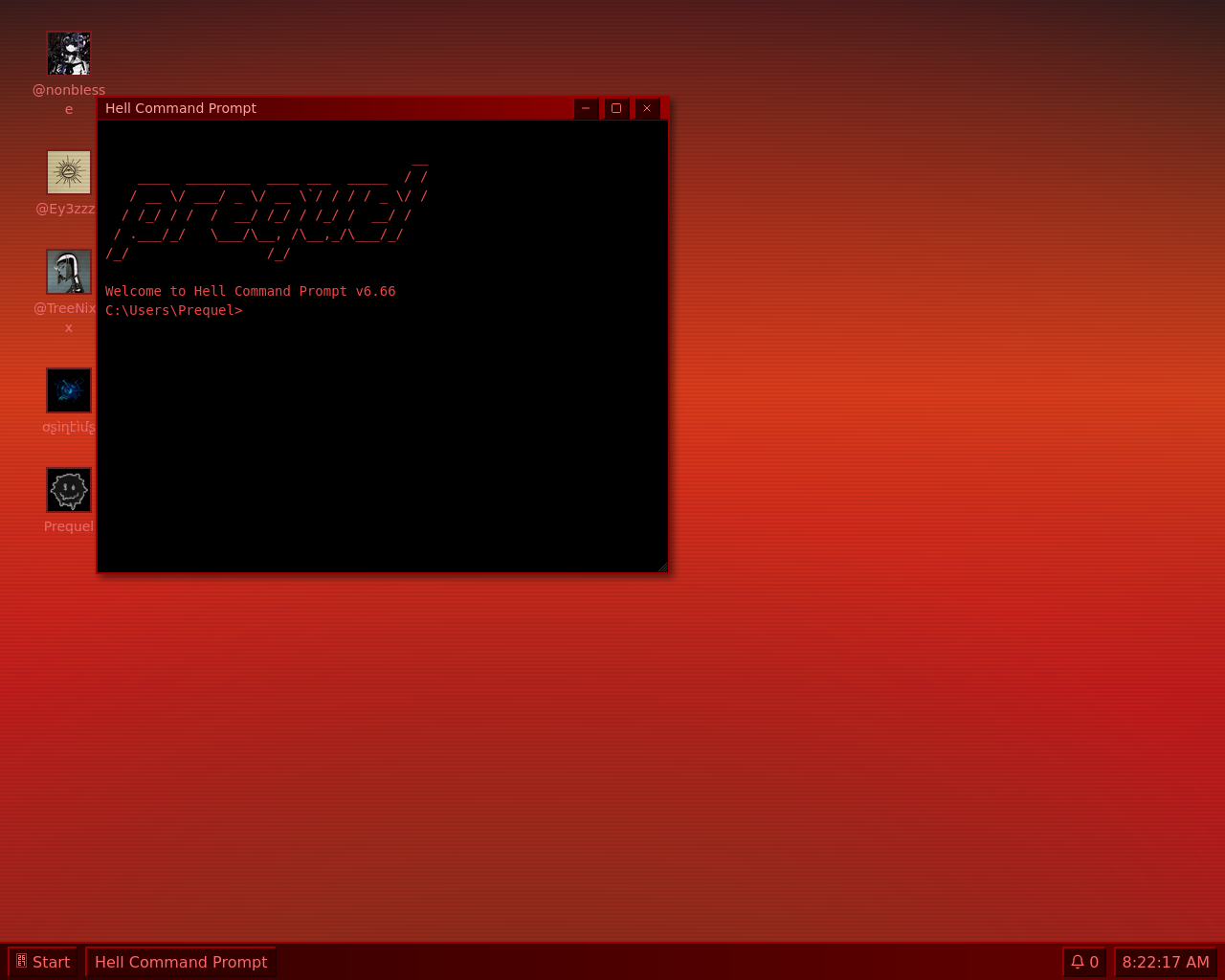
Task: Maximize the Hell Command Prompt window
Action: [616, 108]
